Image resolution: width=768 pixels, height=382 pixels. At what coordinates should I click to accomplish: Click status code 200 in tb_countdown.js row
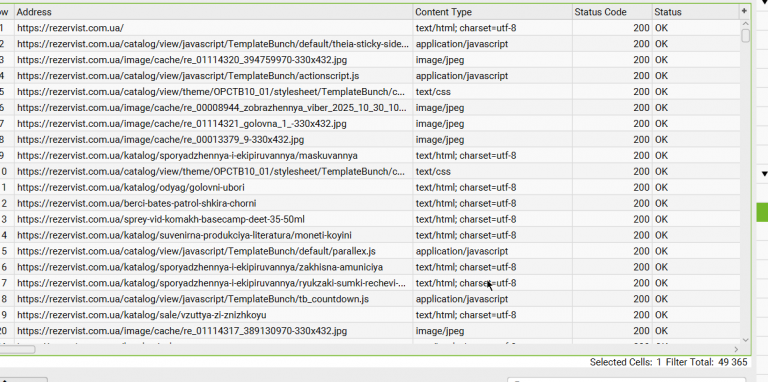pos(612,299)
